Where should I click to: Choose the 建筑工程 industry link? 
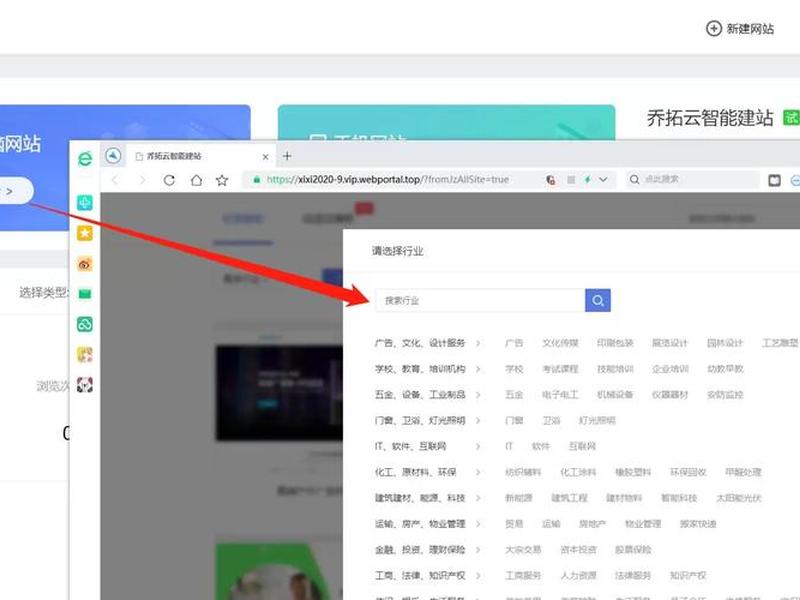pyautogui.click(x=569, y=498)
